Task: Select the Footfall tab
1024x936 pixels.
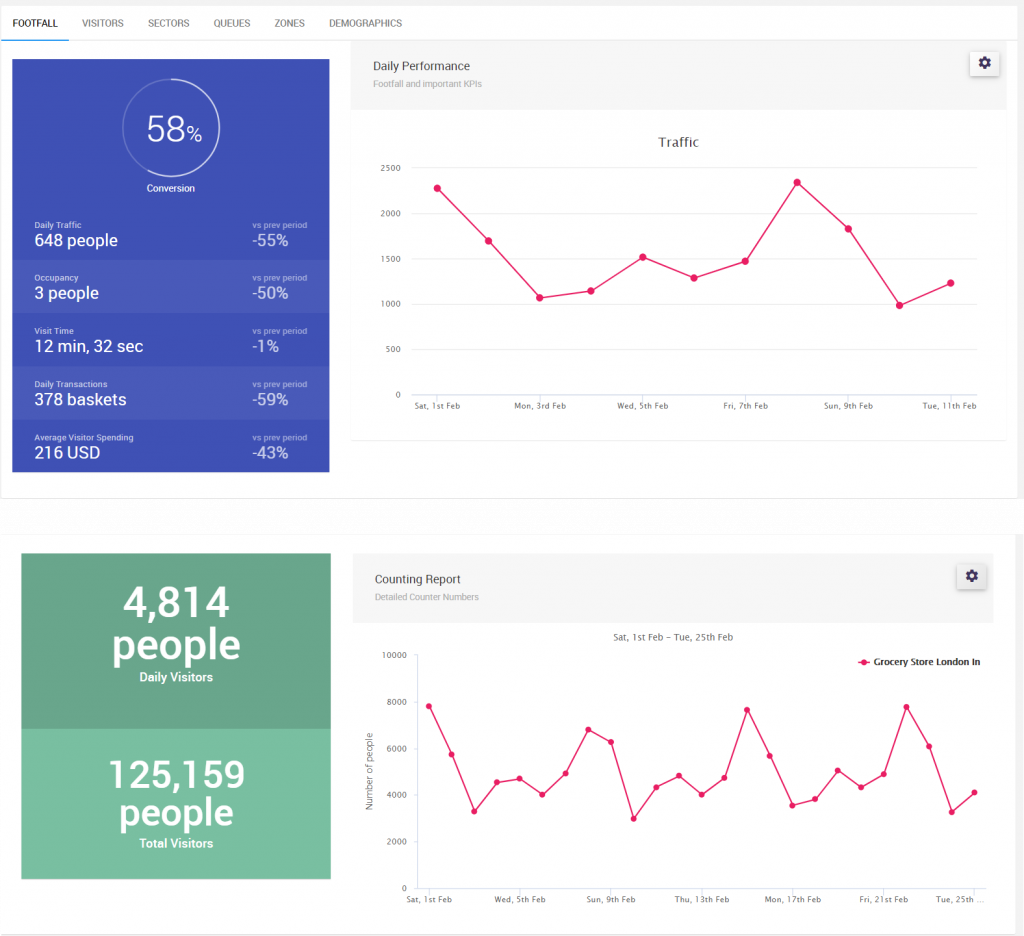Action: pos(35,24)
